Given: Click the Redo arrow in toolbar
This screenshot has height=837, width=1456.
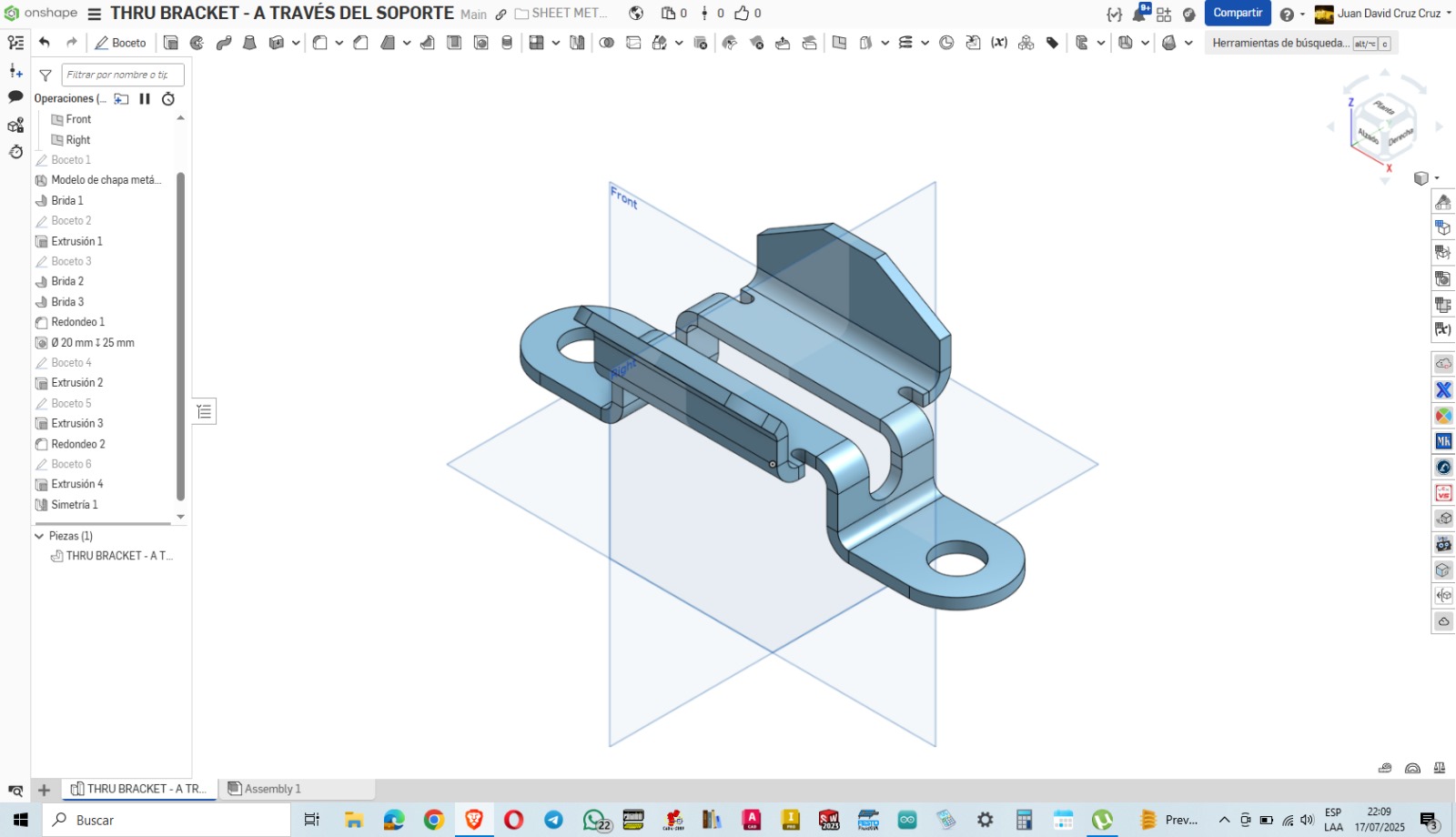Looking at the screenshot, I should [72, 42].
